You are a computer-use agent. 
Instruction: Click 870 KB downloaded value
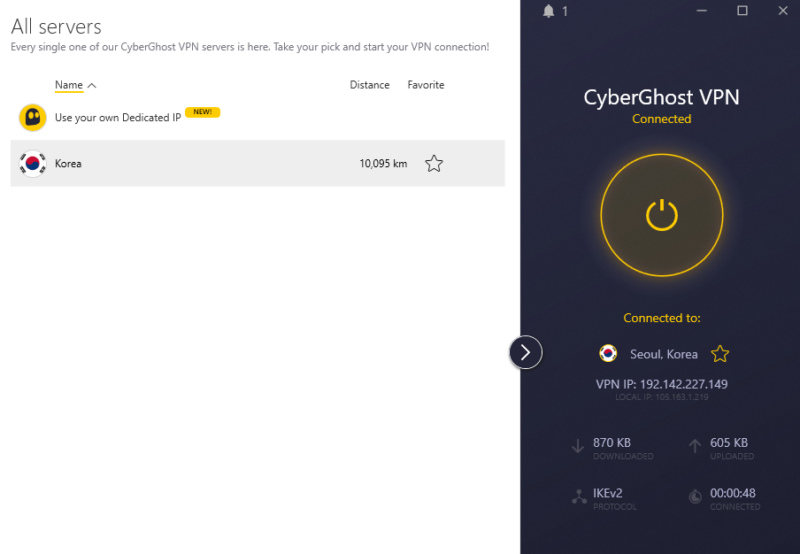[612, 442]
